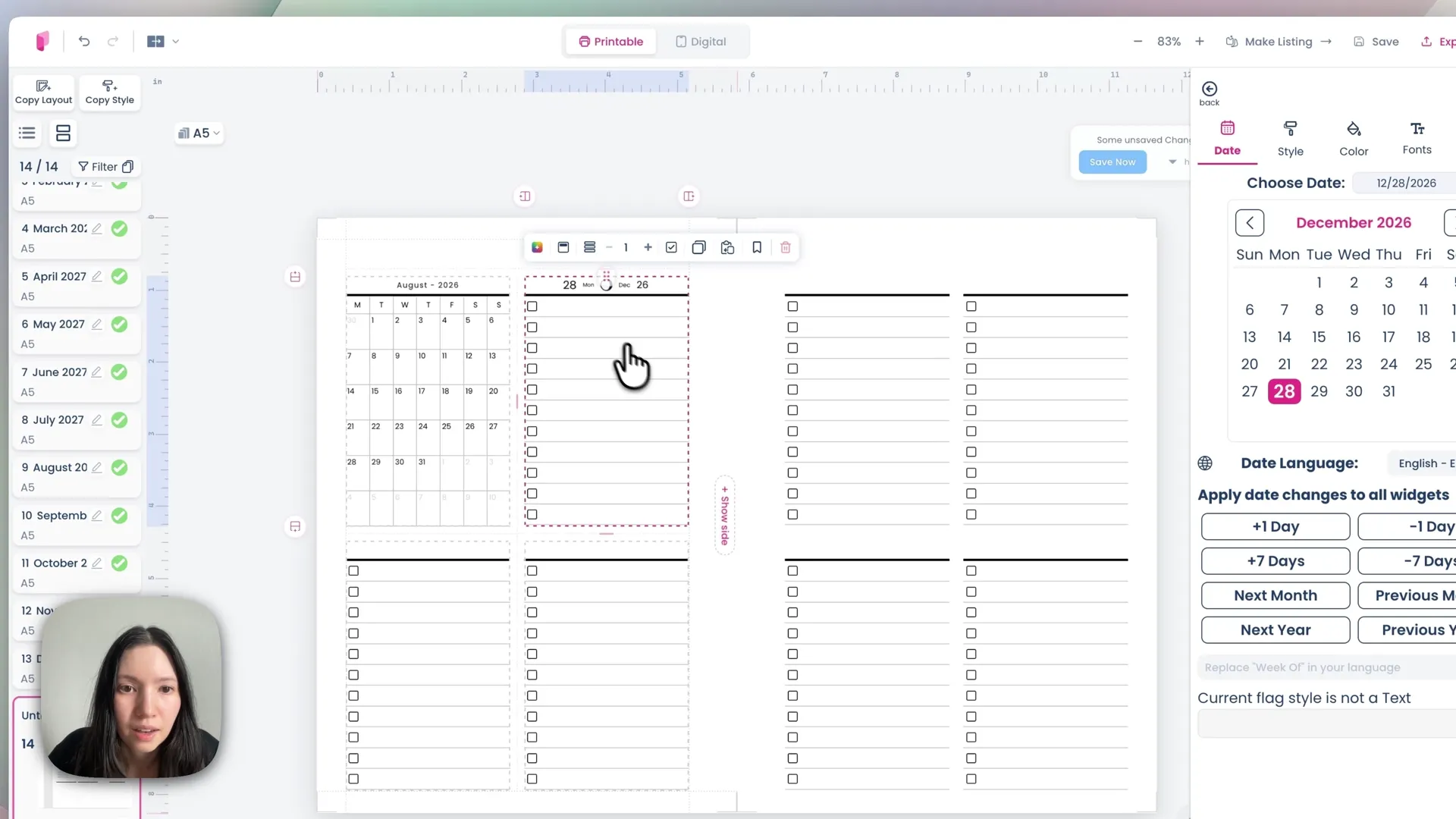The height and width of the screenshot is (819, 1456).
Task: Click the +7 Days button
Action: pyautogui.click(x=1276, y=561)
